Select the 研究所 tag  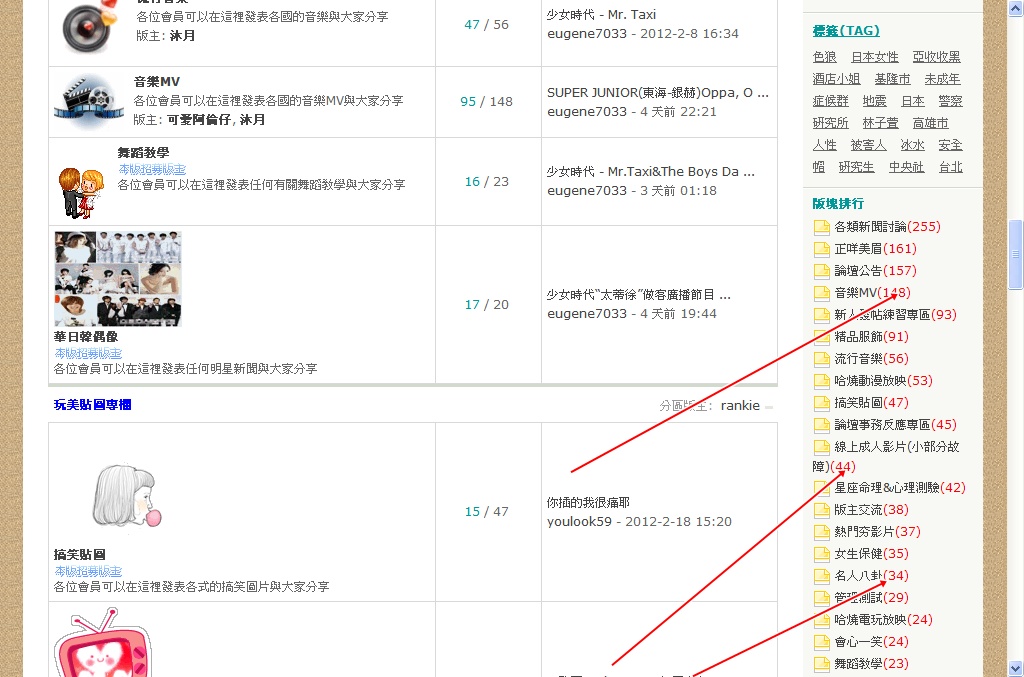830,123
